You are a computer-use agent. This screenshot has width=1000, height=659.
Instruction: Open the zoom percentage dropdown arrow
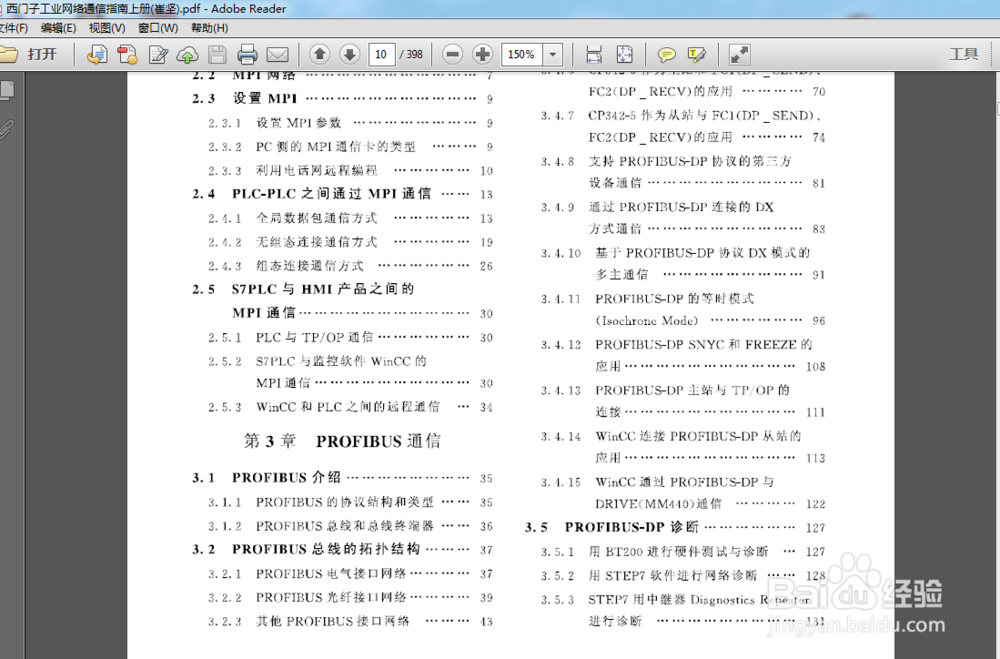coord(553,55)
